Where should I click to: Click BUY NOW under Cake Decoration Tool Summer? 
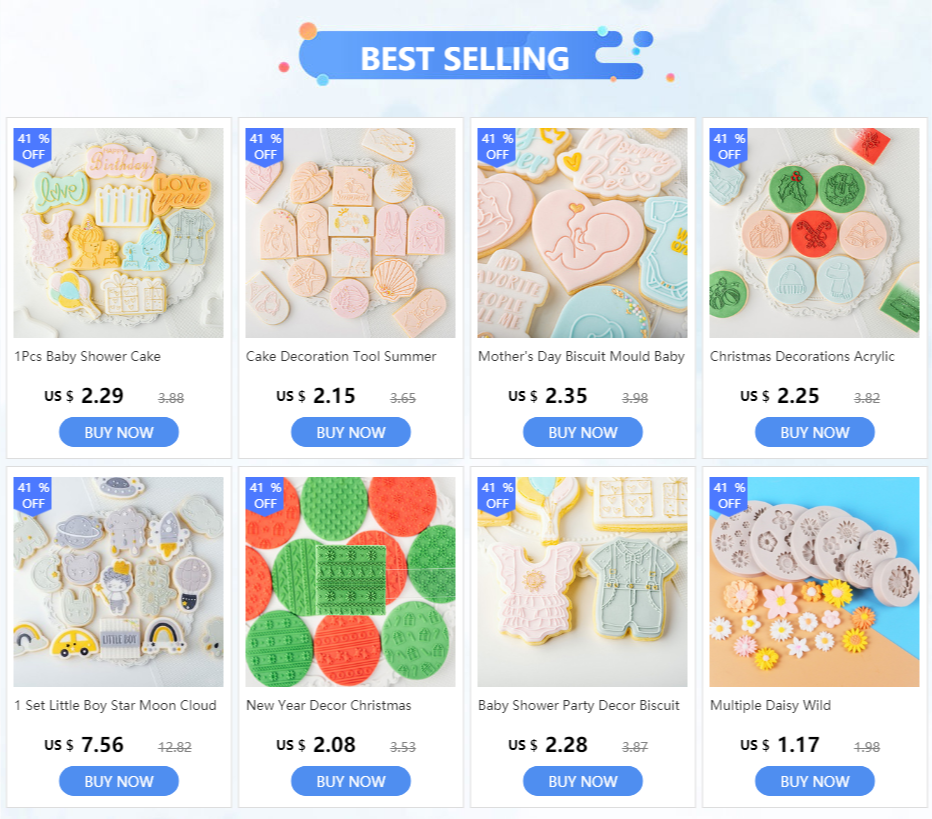(351, 432)
